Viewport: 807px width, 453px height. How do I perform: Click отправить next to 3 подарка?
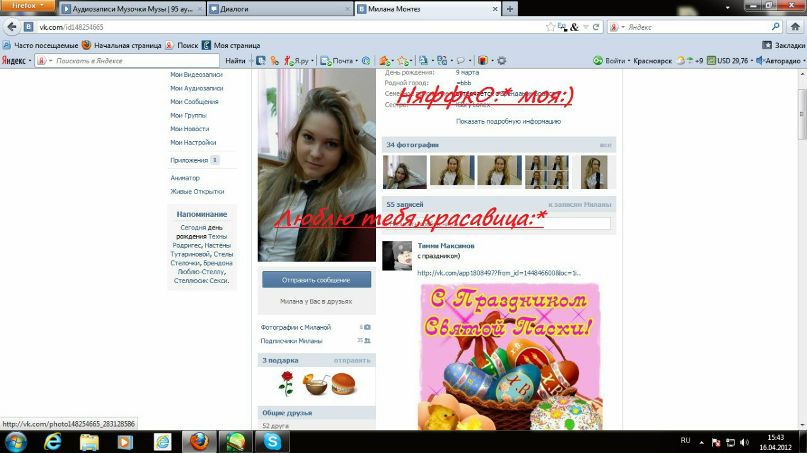(352, 360)
